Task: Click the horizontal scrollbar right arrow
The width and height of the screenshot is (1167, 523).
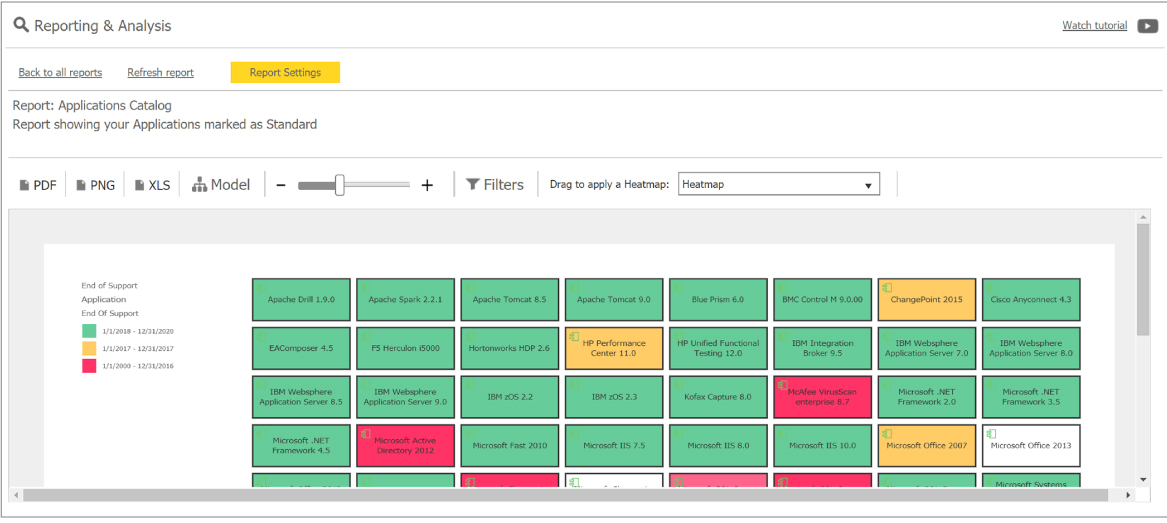Action: click(1128, 495)
